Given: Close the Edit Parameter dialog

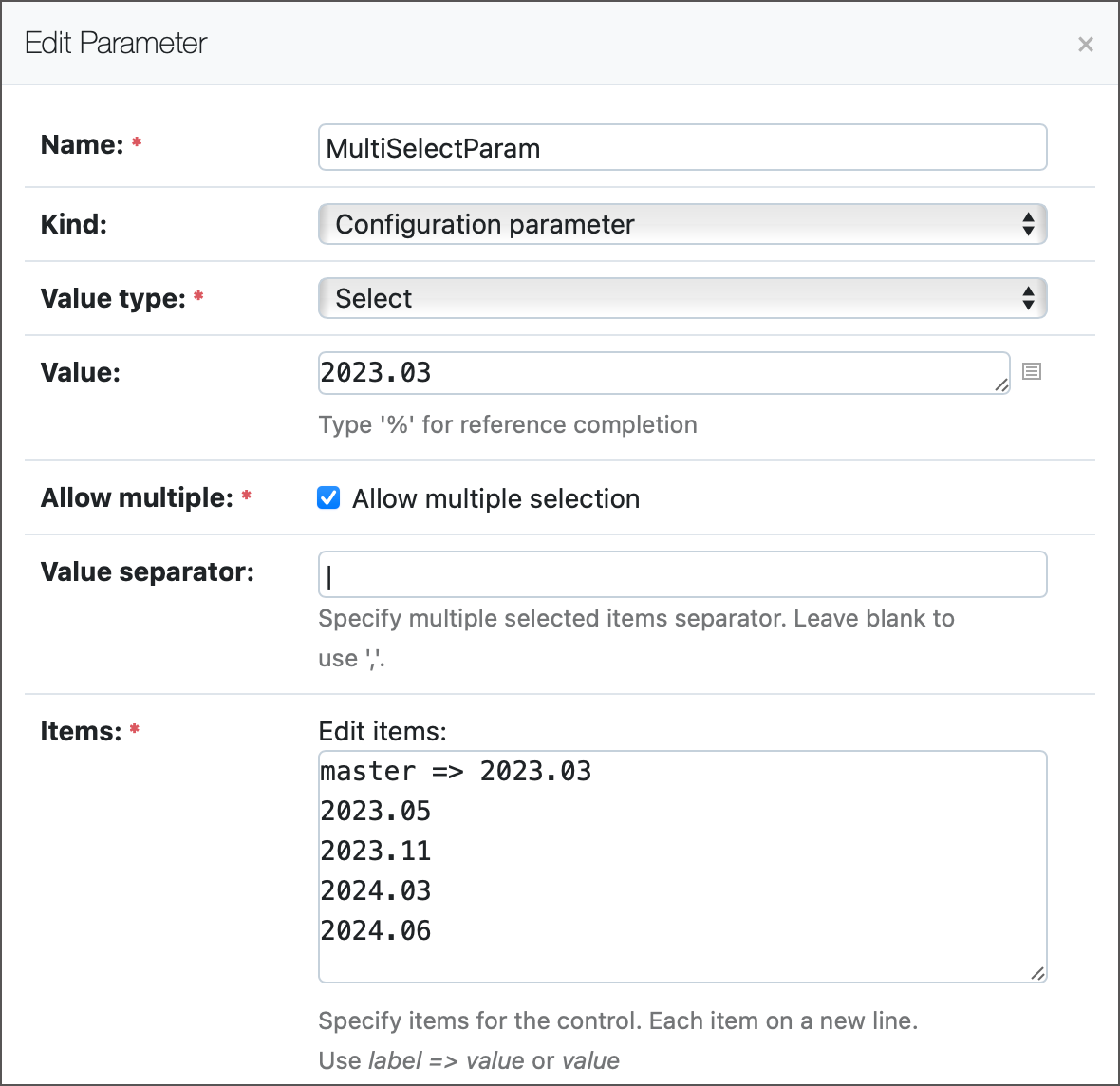Looking at the screenshot, I should pos(1085,44).
